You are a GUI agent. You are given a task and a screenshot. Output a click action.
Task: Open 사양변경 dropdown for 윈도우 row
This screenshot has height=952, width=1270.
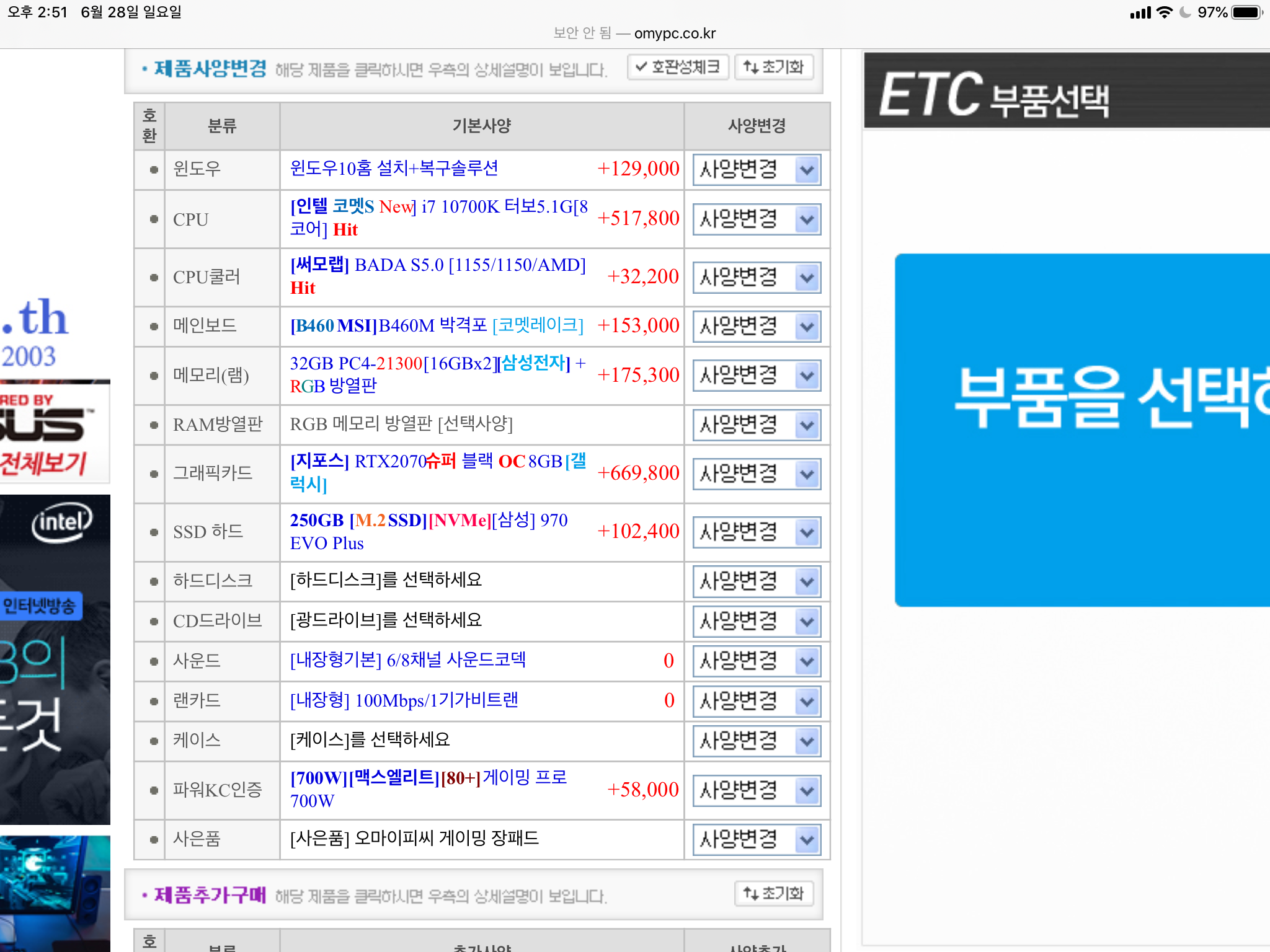[x=757, y=169]
